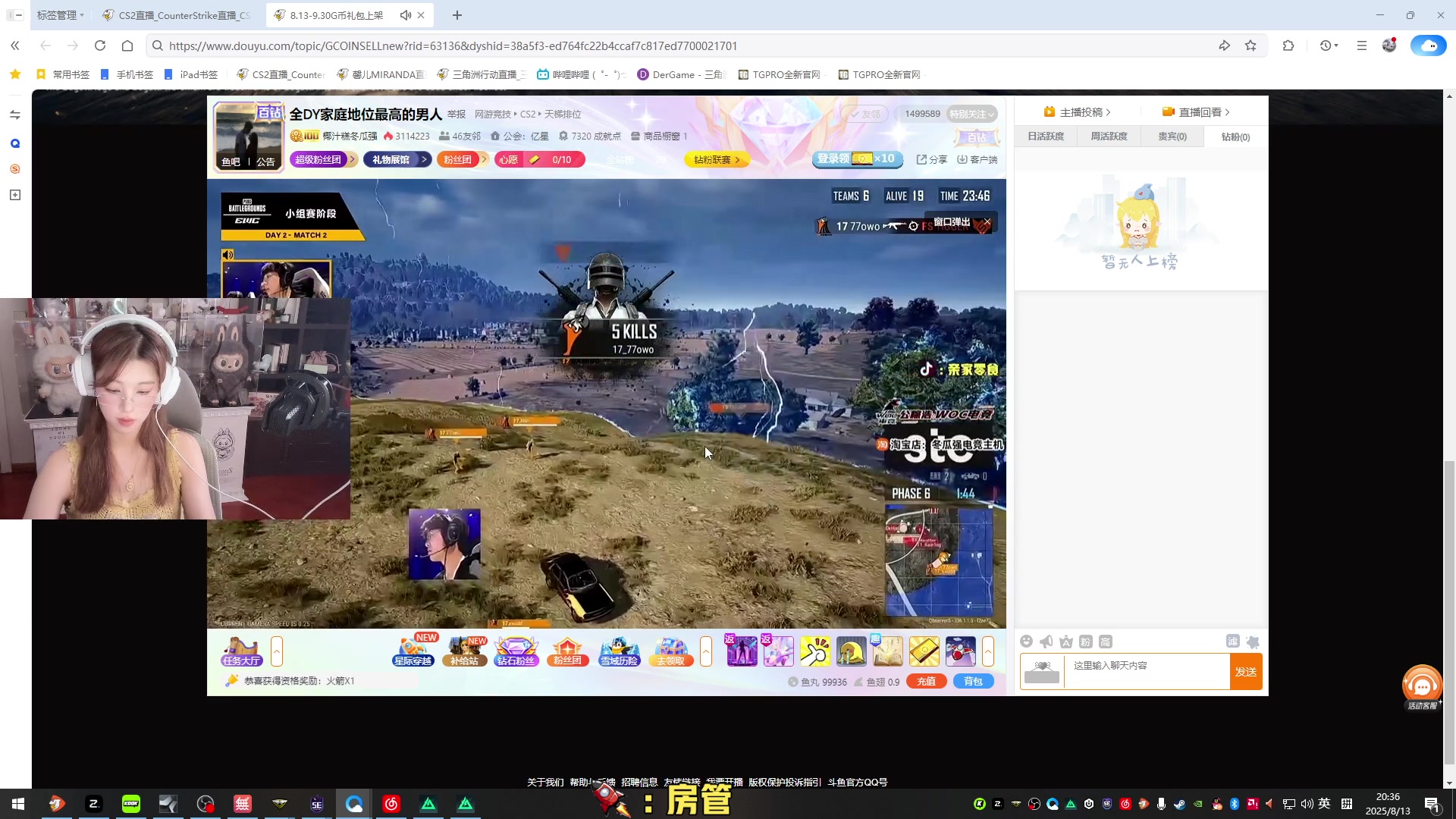Switch to the 日活跃度 tab
This screenshot has height=819, width=1456.
(1046, 136)
